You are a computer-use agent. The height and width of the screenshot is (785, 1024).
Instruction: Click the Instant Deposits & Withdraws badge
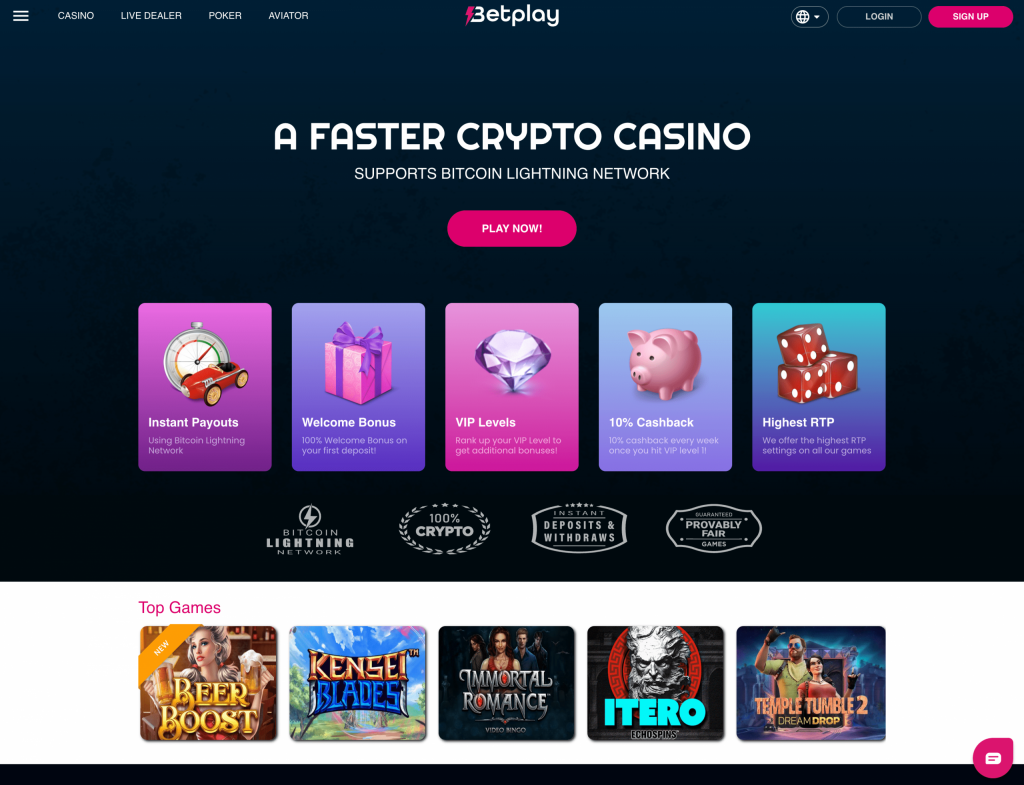pos(579,528)
